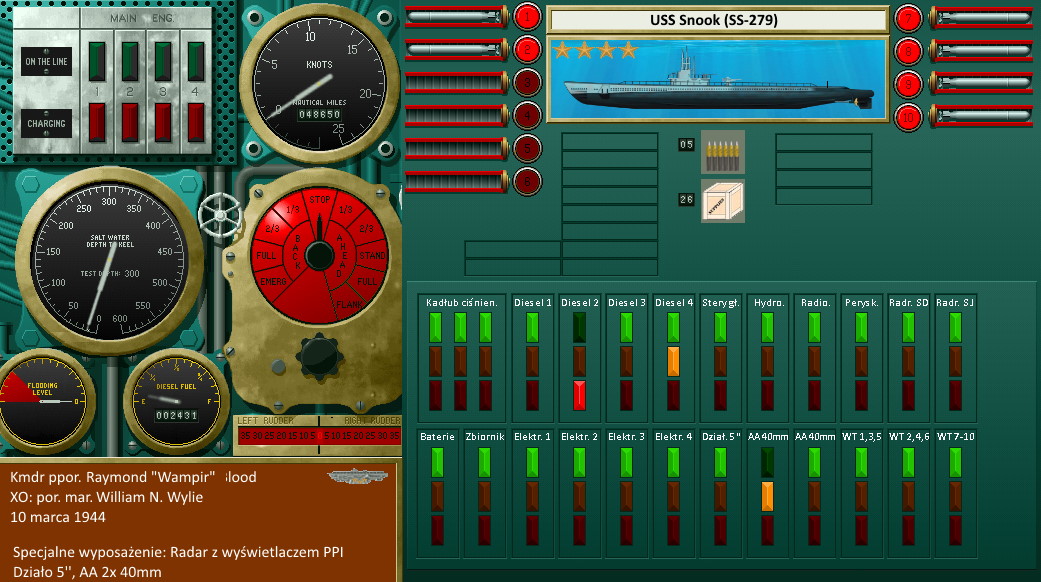Click the USS Snook submarine picture
Viewport: 1041px width, 582px height.
[717, 79]
